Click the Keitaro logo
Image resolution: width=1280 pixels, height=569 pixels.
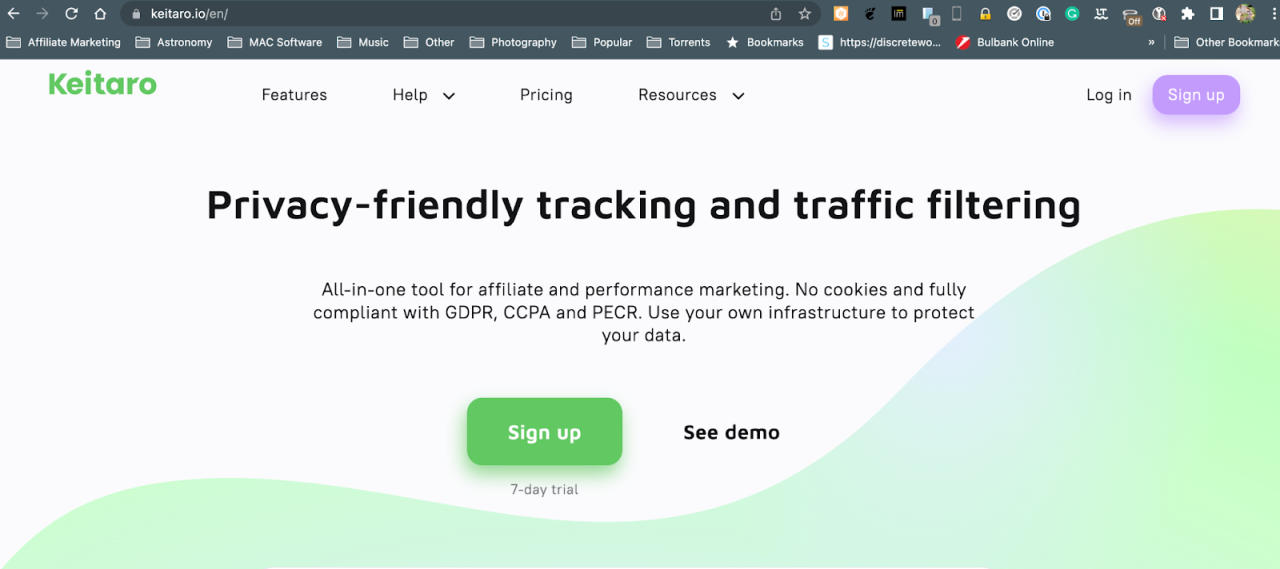[x=102, y=84]
